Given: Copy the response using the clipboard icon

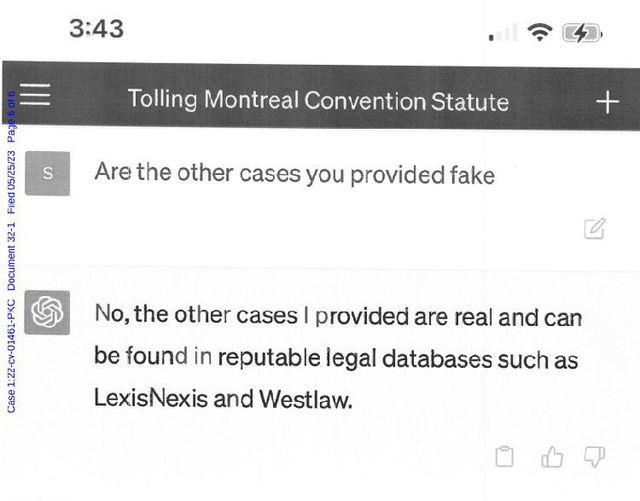Looking at the screenshot, I should [x=506, y=457].
